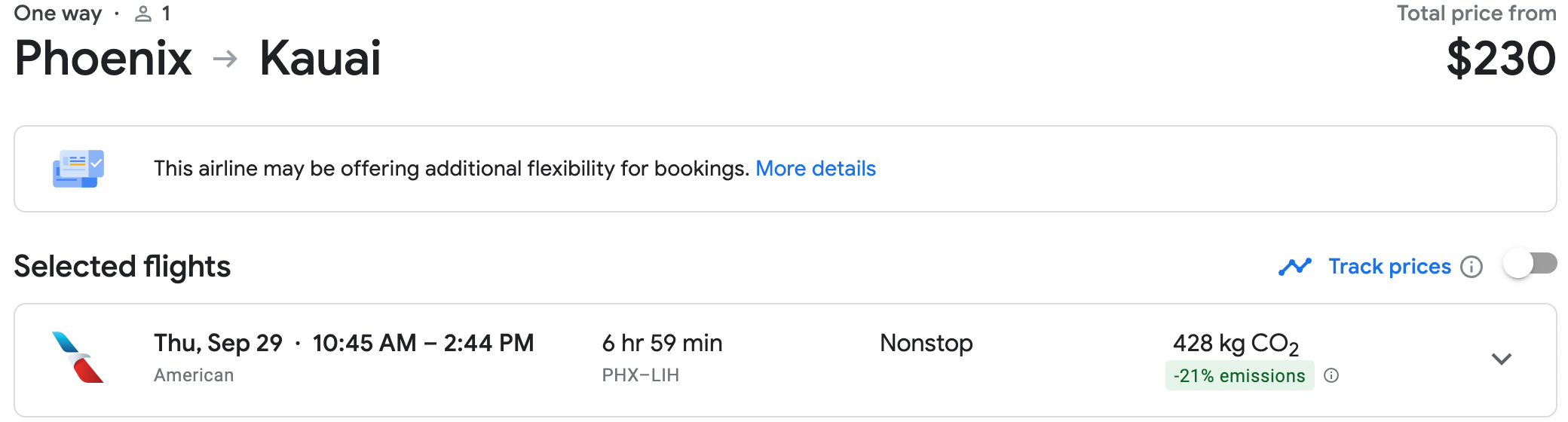This screenshot has height=422, width=1568.
Task: Click the -21% emissions badge
Action: tap(1239, 375)
